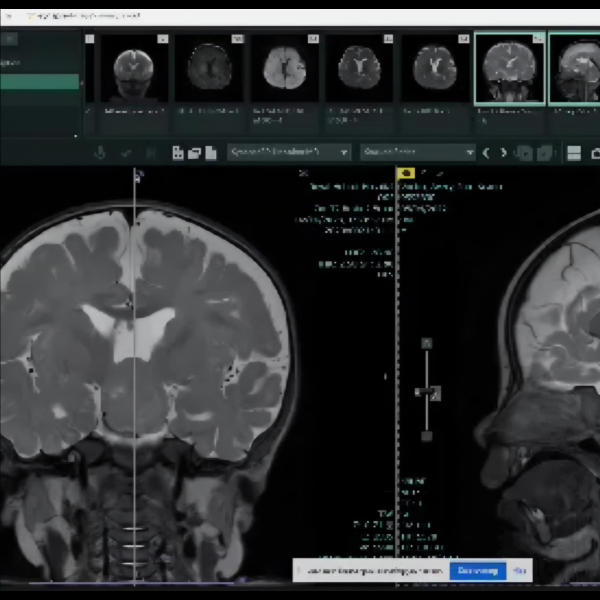Image resolution: width=600 pixels, height=600 pixels.
Task: Click the yellow annotation icon in sagittal viewport
Action: [406, 173]
